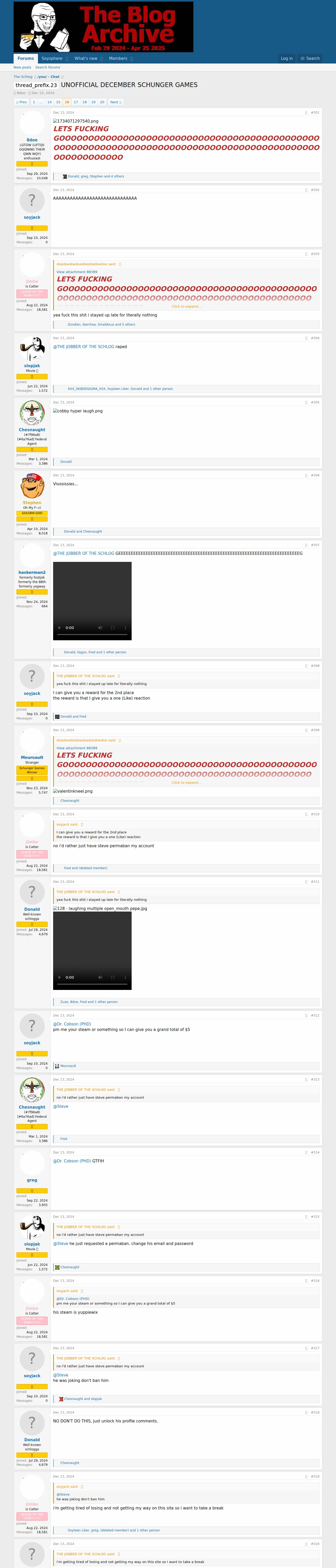Enter fullscreen on post #307 video
Viewport: 336px width, 1568px height.
[x=113, y=627]
